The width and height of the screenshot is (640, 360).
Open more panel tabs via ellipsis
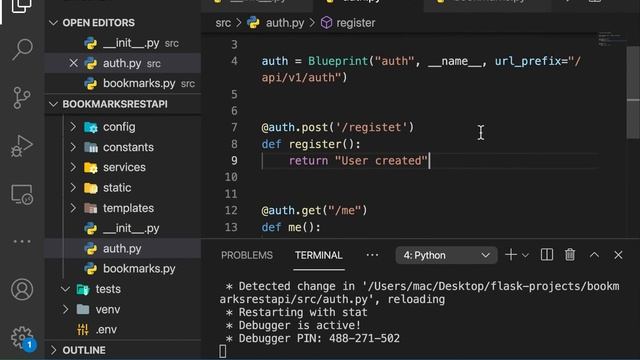(x=372, y=255)
